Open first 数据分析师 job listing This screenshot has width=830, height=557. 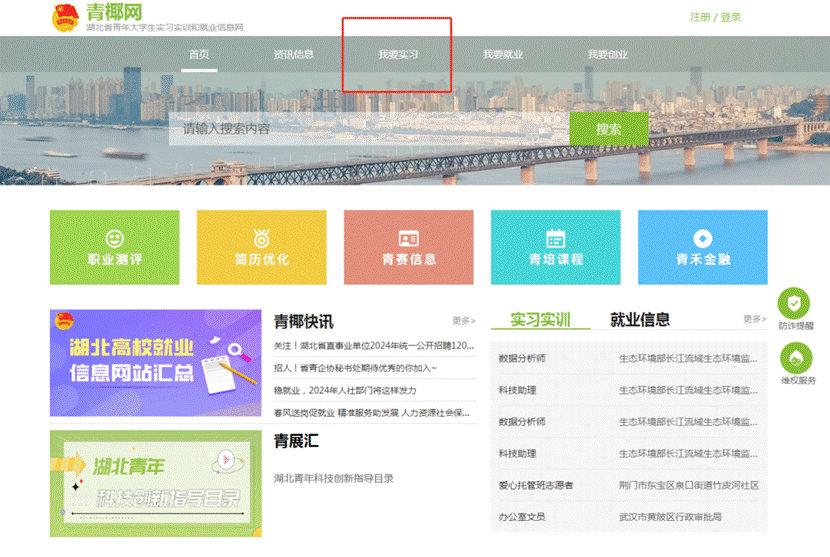pyautogui.click(x=522, y=358)
